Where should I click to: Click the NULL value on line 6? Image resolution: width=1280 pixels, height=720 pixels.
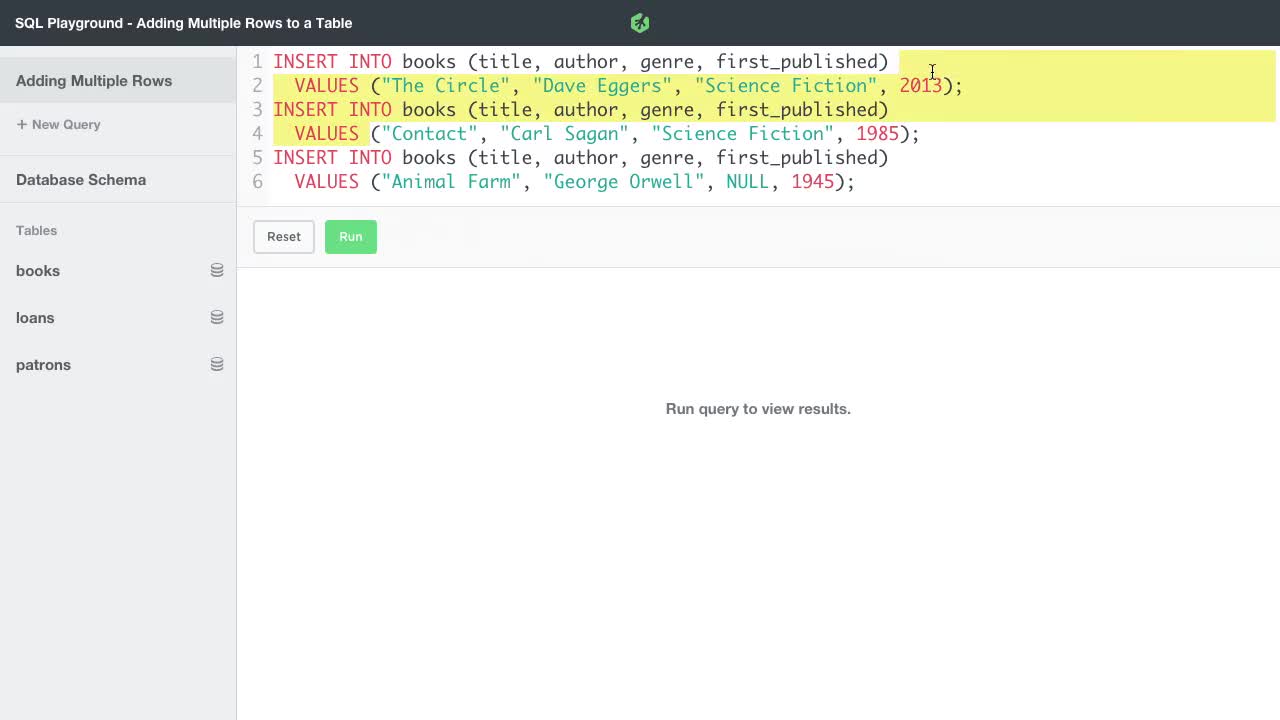(x=747, y=182)
